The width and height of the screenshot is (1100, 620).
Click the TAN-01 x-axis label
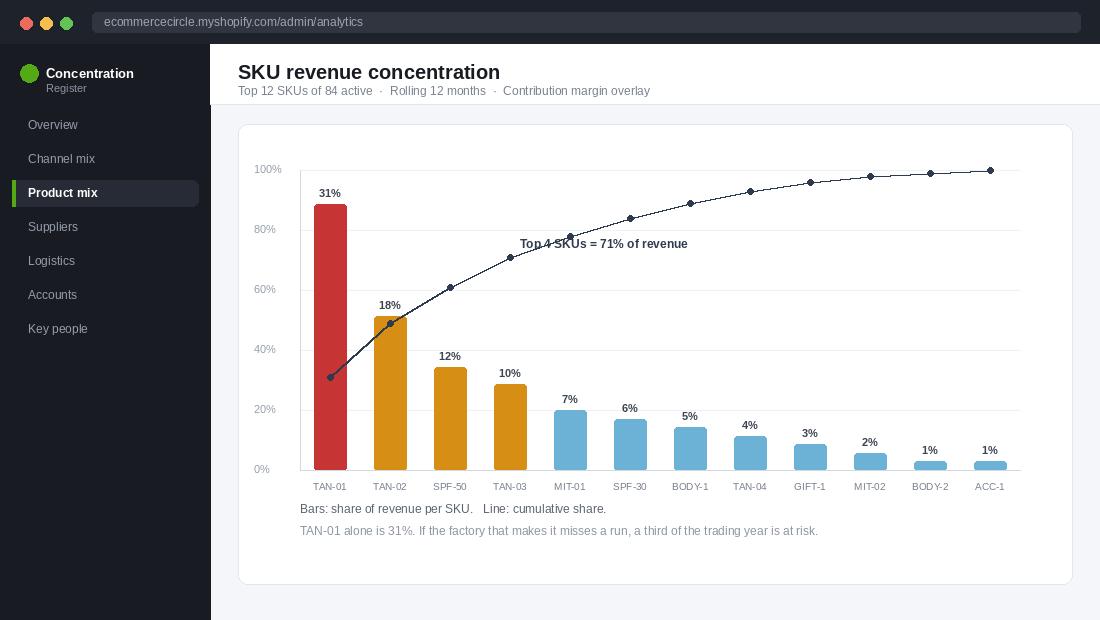[330, 486]
